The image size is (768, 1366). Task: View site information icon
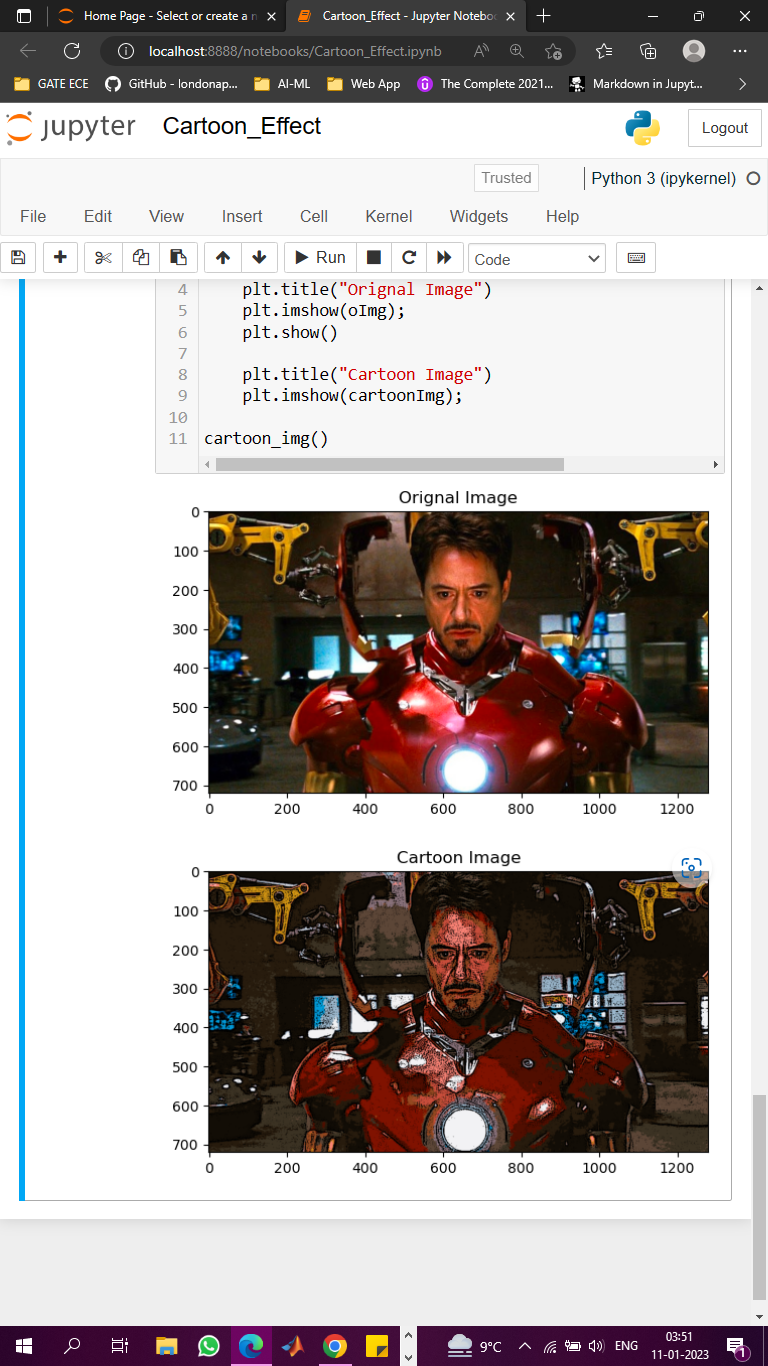tap(126, 51)
